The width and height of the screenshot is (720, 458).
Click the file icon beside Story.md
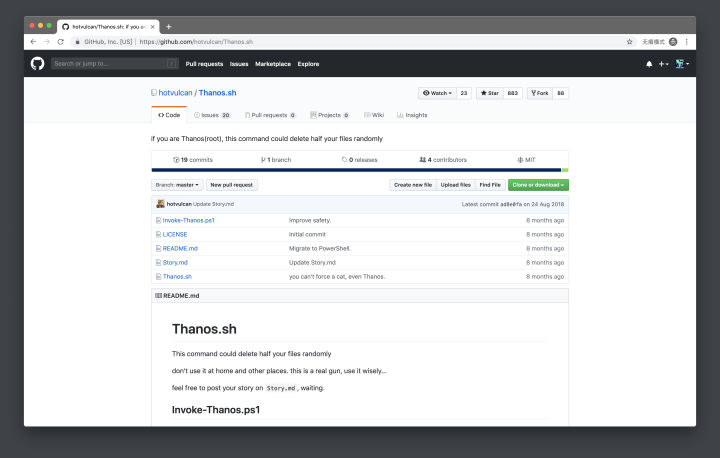tap(158, 263)
